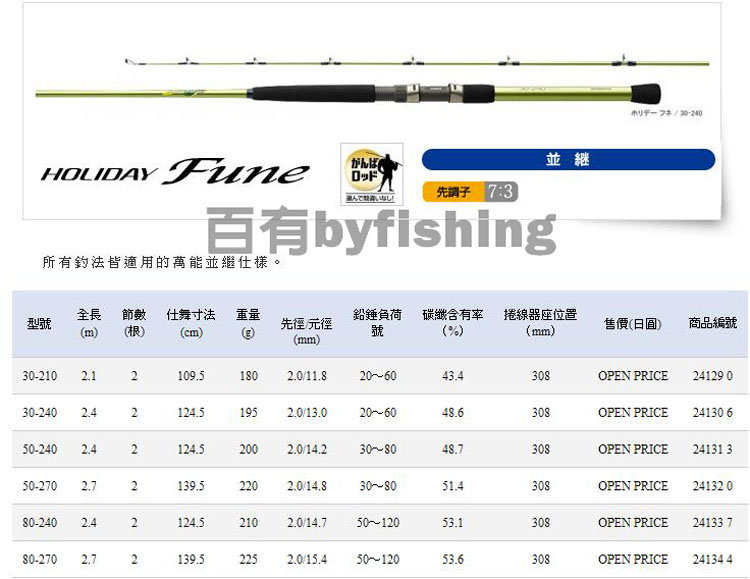The height and width of the screenshot is (579, 750).
Task: Select model 80-240 in the table
Action: click(40, 523)
